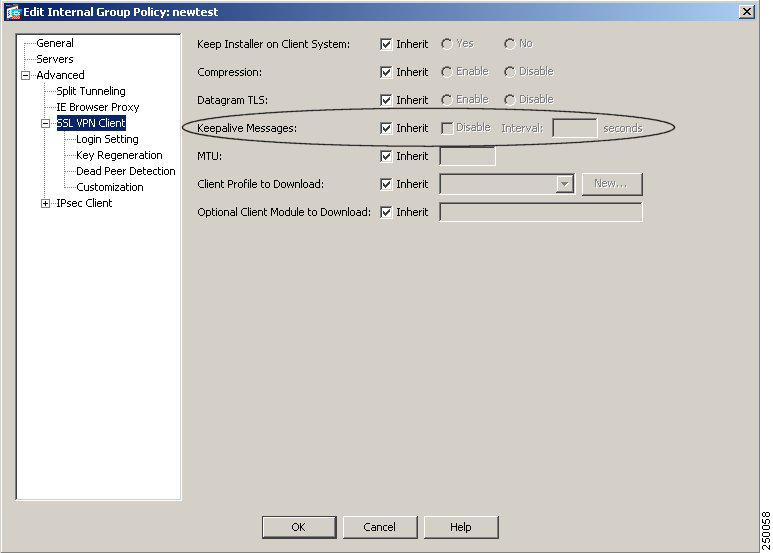Check Disable for Keepalive Messages
Viewport: 773px width, 553px height.
click(447, 128)
